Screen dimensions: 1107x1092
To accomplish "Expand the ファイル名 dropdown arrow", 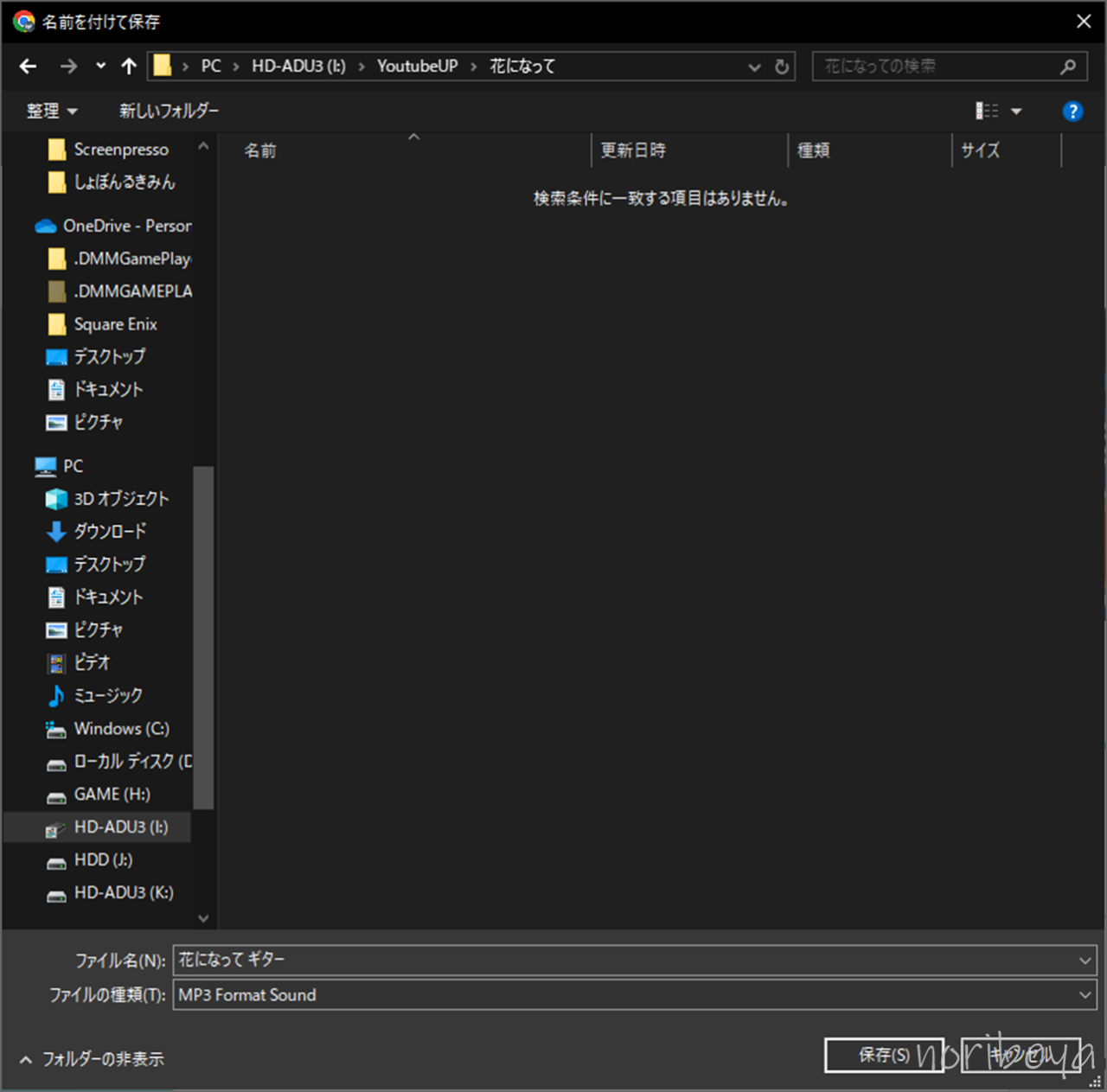I will [1085, 961].
